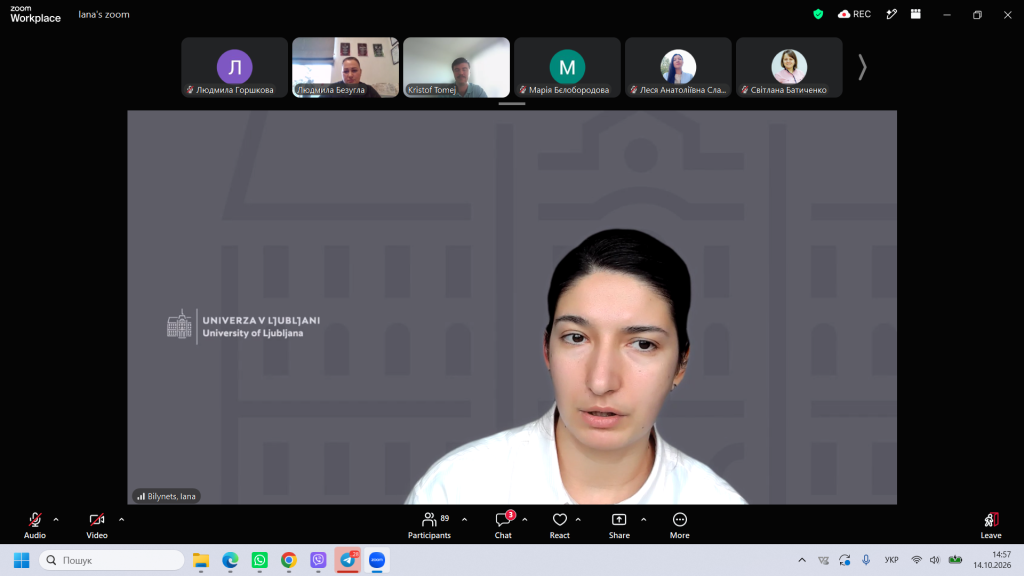Start camera with the Video button
The image size is (1024, 576).
97,525
